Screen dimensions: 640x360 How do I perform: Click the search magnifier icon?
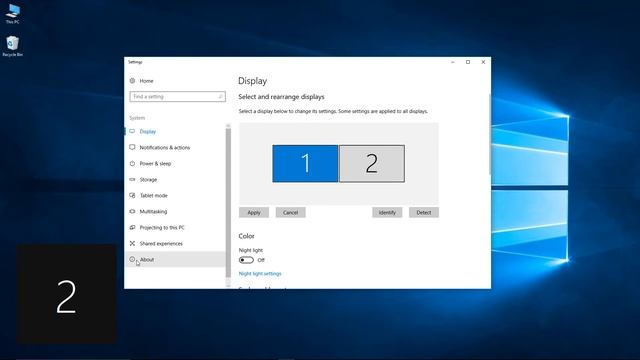(x=220, y=97)
